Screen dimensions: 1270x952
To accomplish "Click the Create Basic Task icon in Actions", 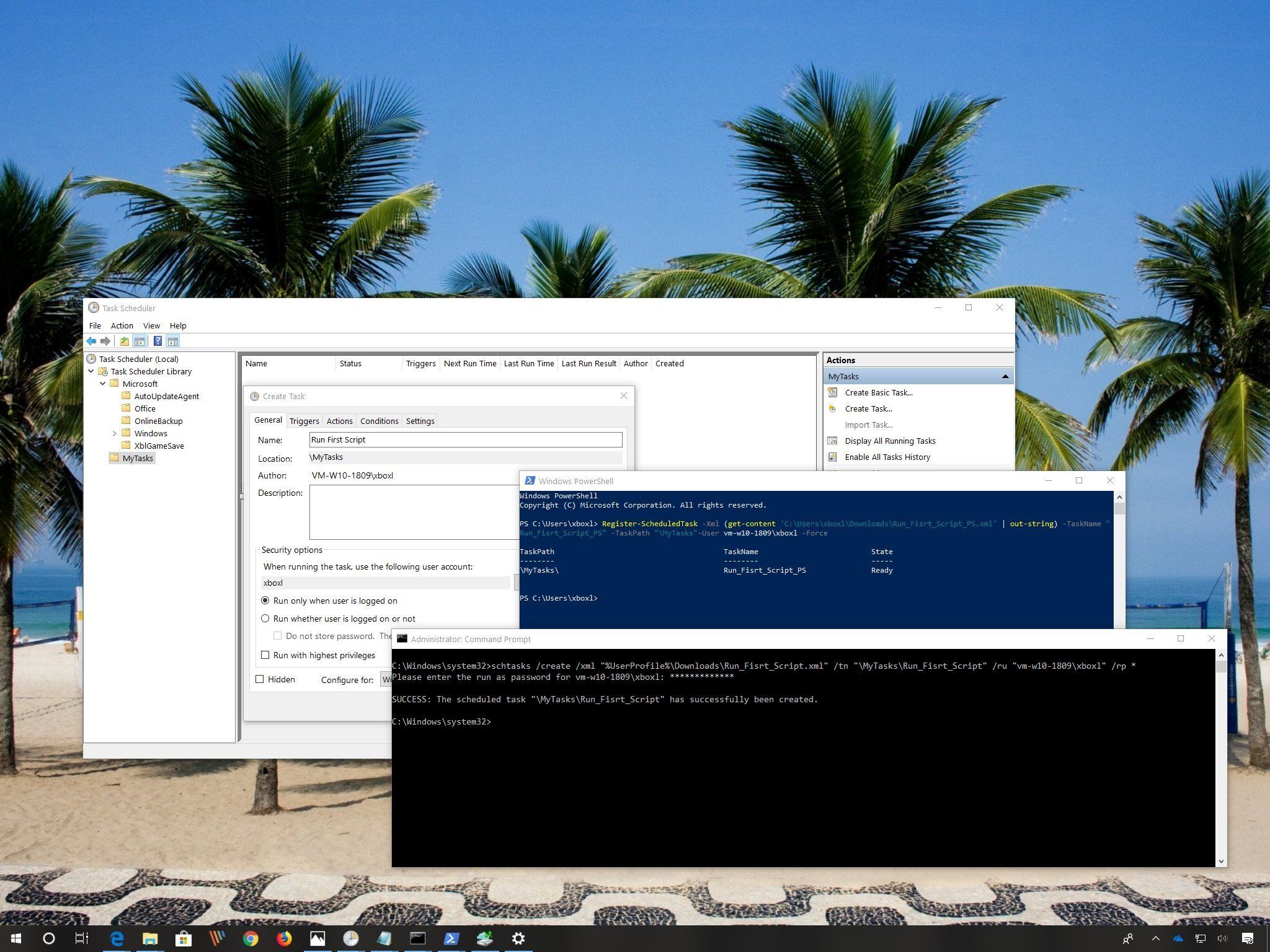I will [x=833, y=392].
